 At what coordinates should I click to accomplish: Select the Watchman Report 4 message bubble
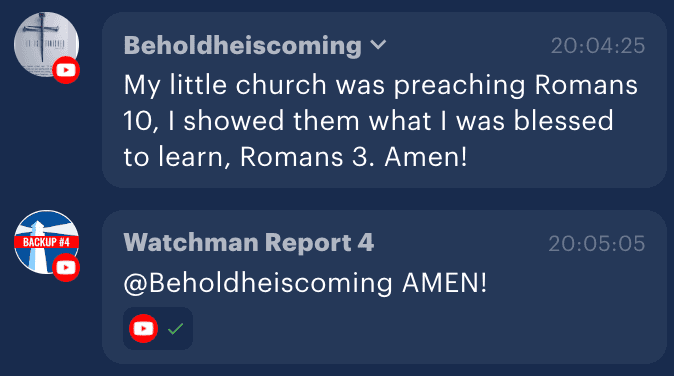click(384, 287)
